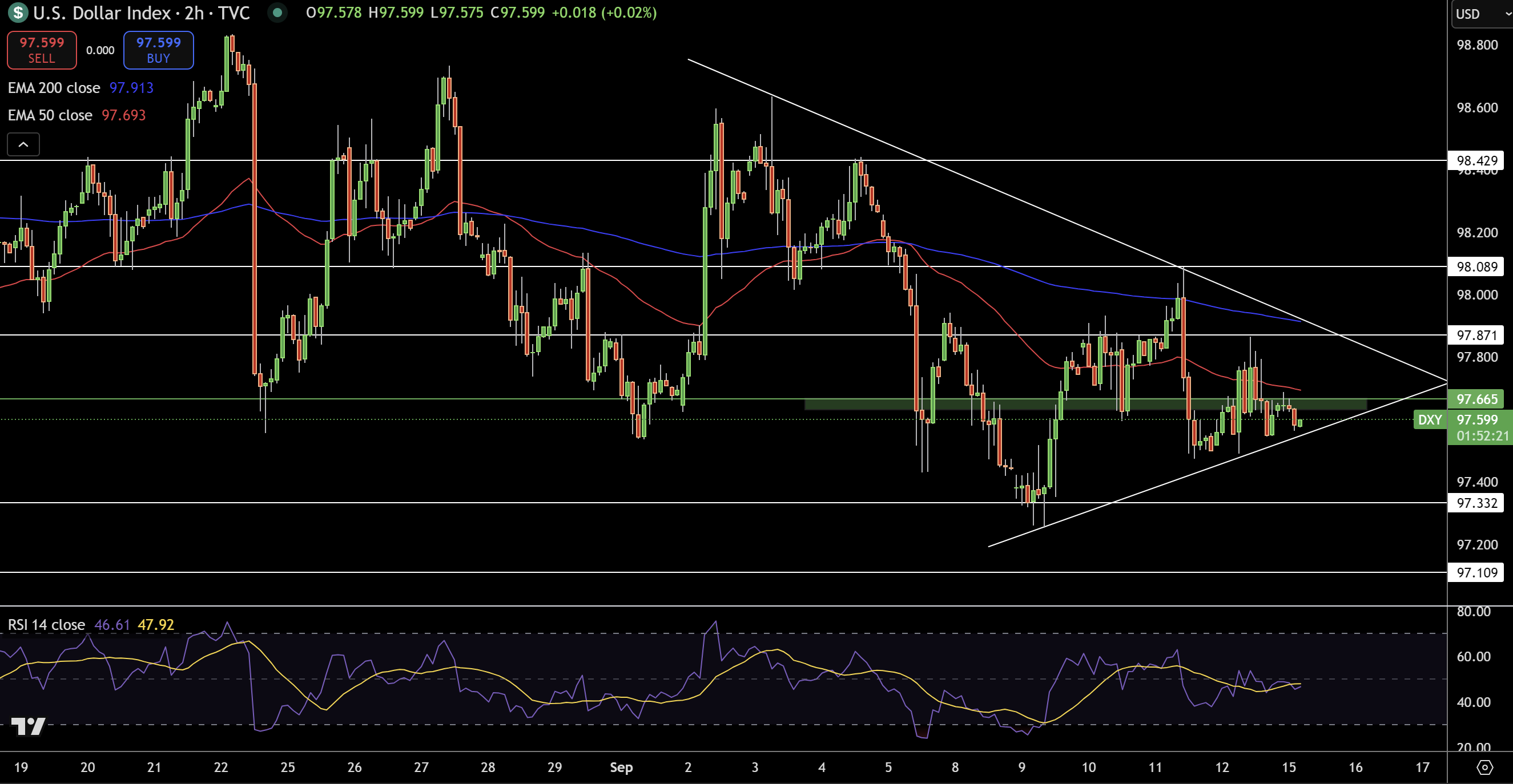Click the +0.018 (+0.02%) change value

point(604,13)
